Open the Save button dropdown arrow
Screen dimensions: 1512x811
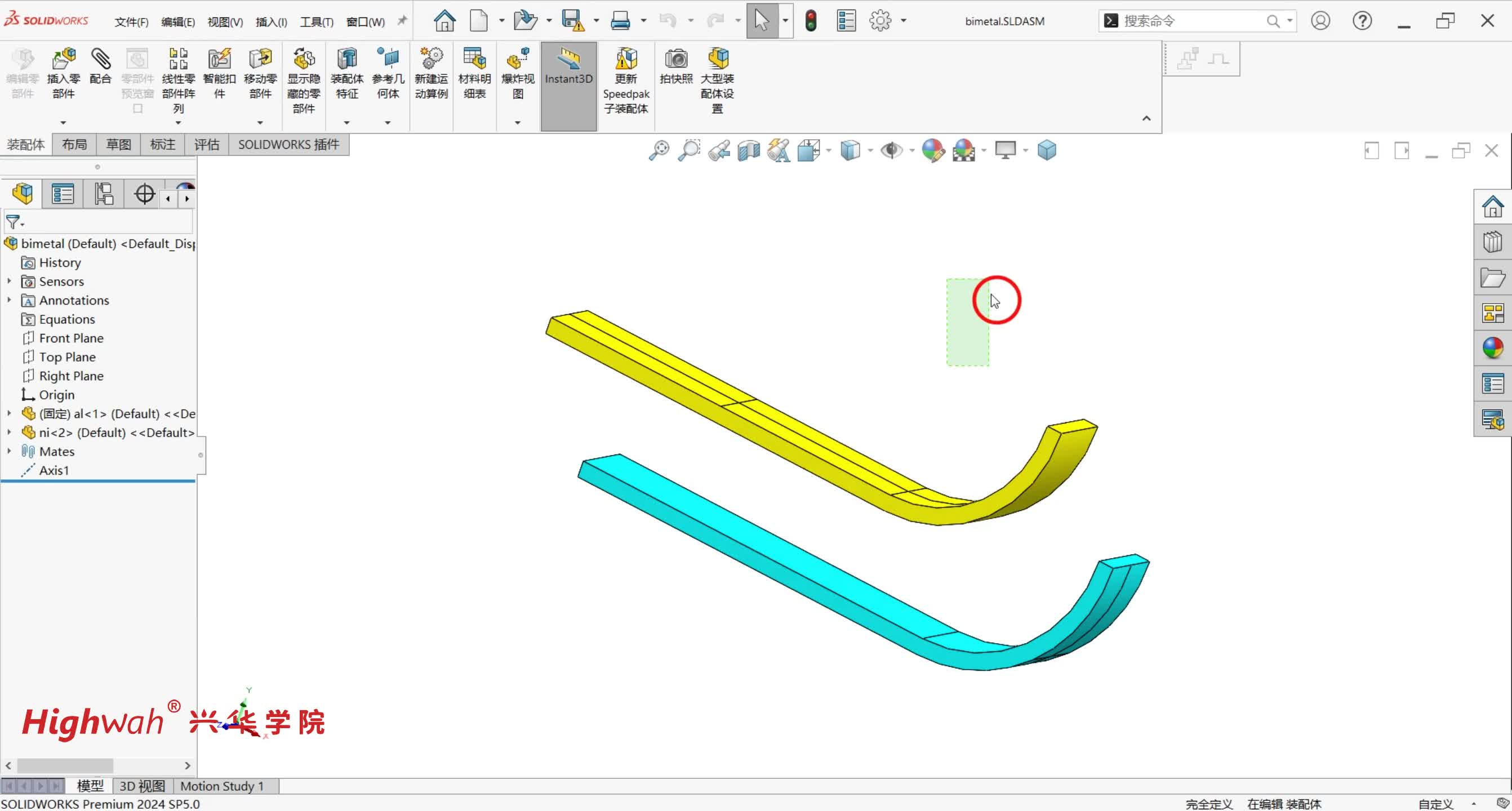coord(597,20)
